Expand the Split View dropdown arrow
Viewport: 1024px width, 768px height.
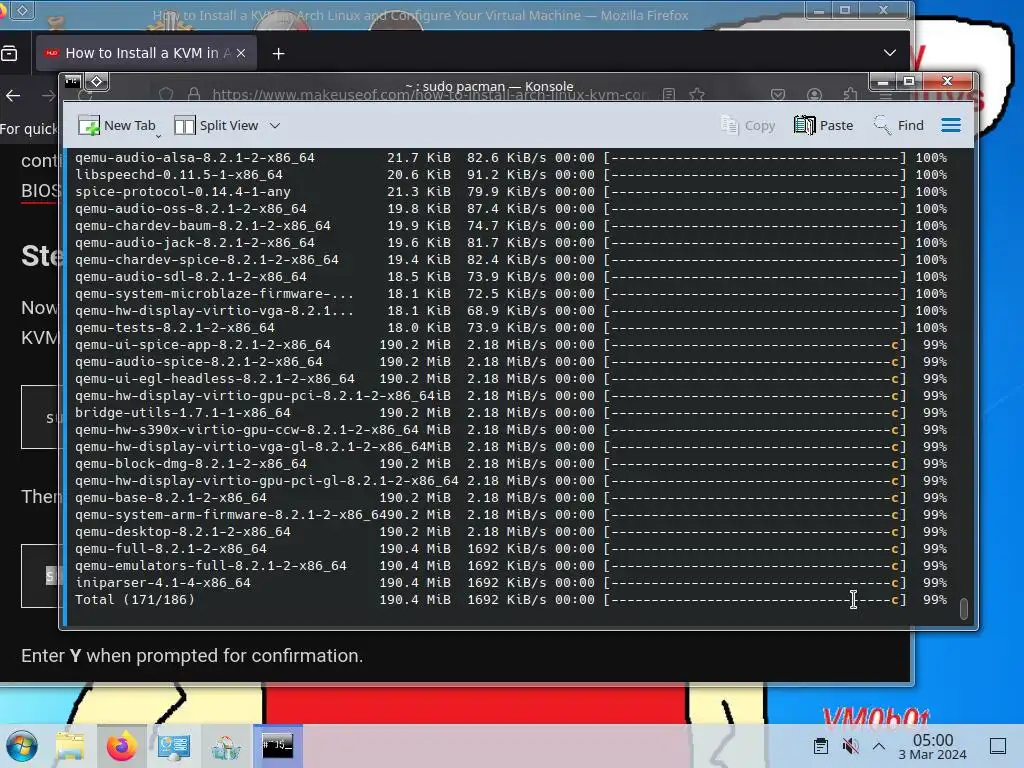click(275, 125)
